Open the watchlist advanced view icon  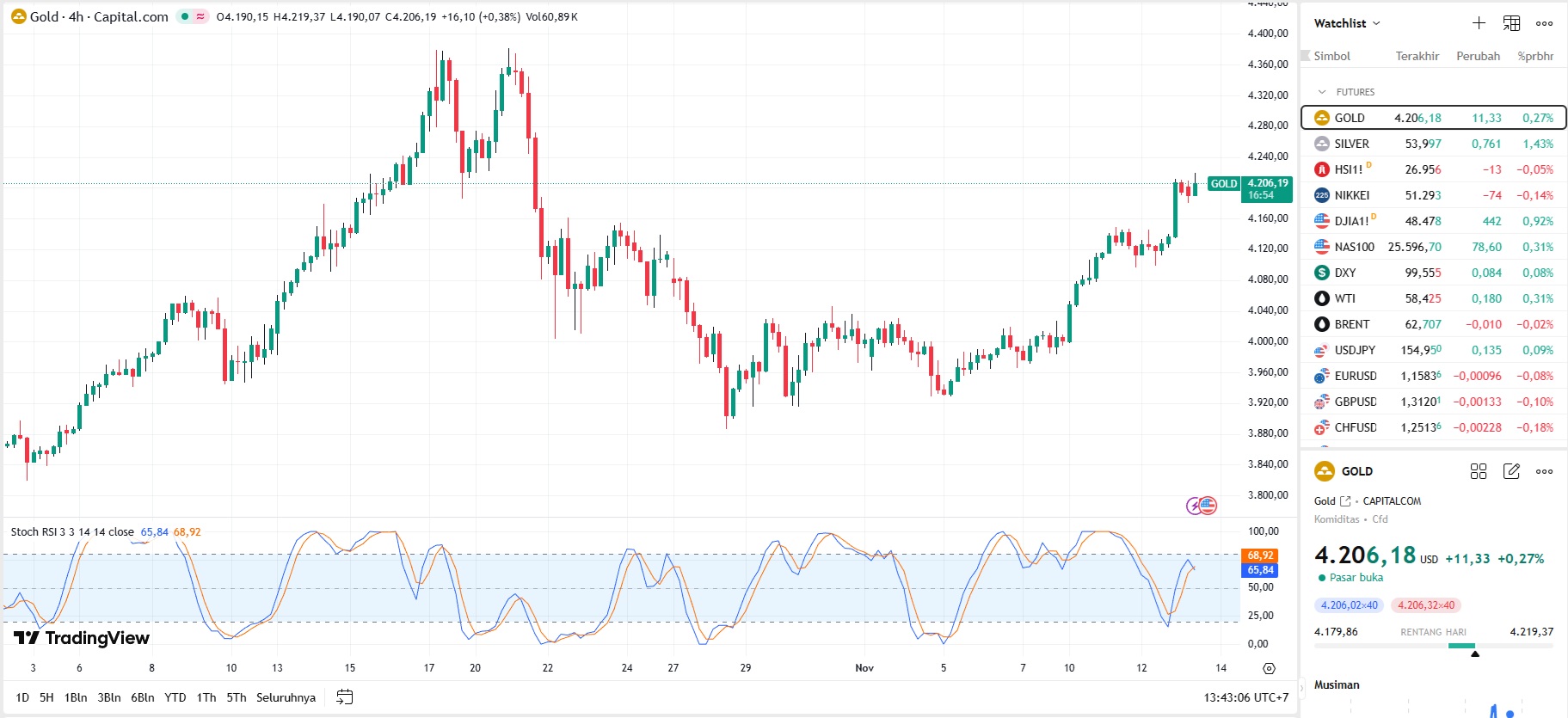[x=1511, y=23]
